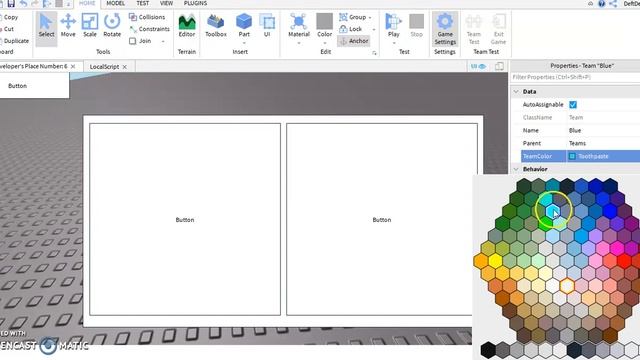Activate the Move tool
Screen dimensions: 640x360
(x=68, y=26)
